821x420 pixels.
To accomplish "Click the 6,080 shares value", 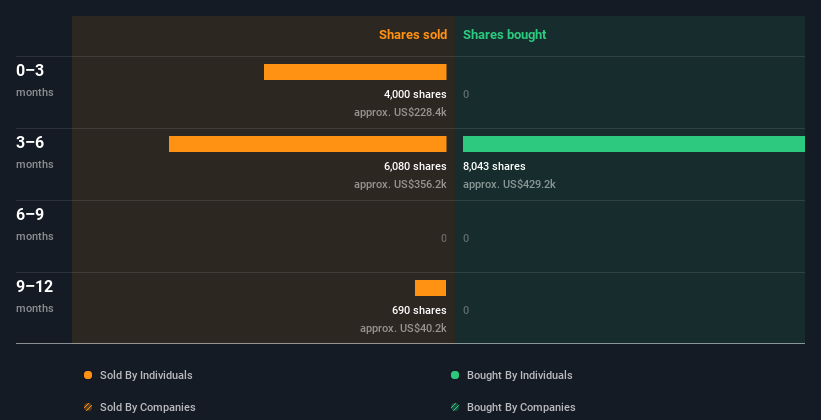I will point(415,166).
